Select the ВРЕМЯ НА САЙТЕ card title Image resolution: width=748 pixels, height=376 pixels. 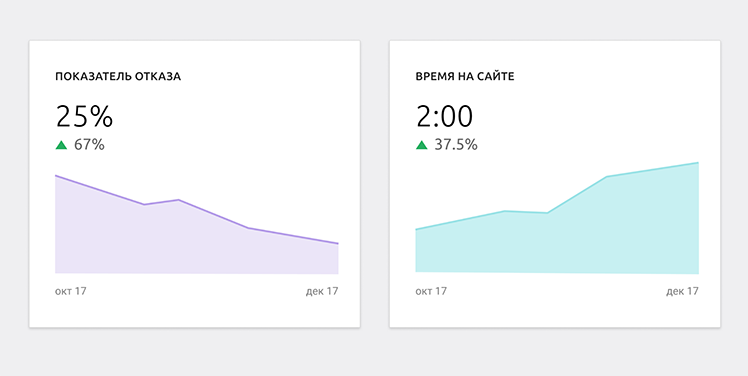point(465,77)
